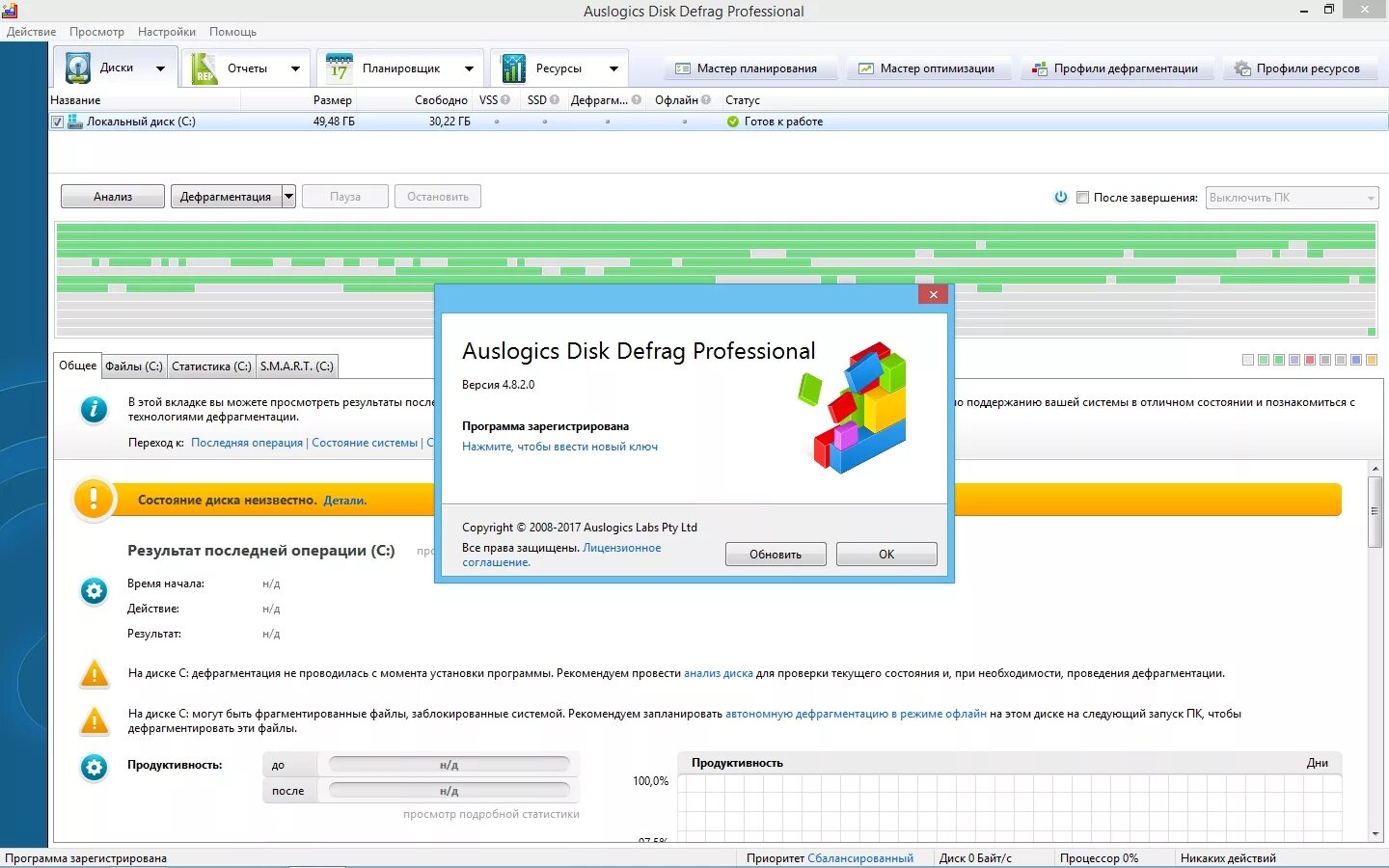Click the warning triangle about system-locked files
The width and height of the screenshot is (1389, 868).
95,720
